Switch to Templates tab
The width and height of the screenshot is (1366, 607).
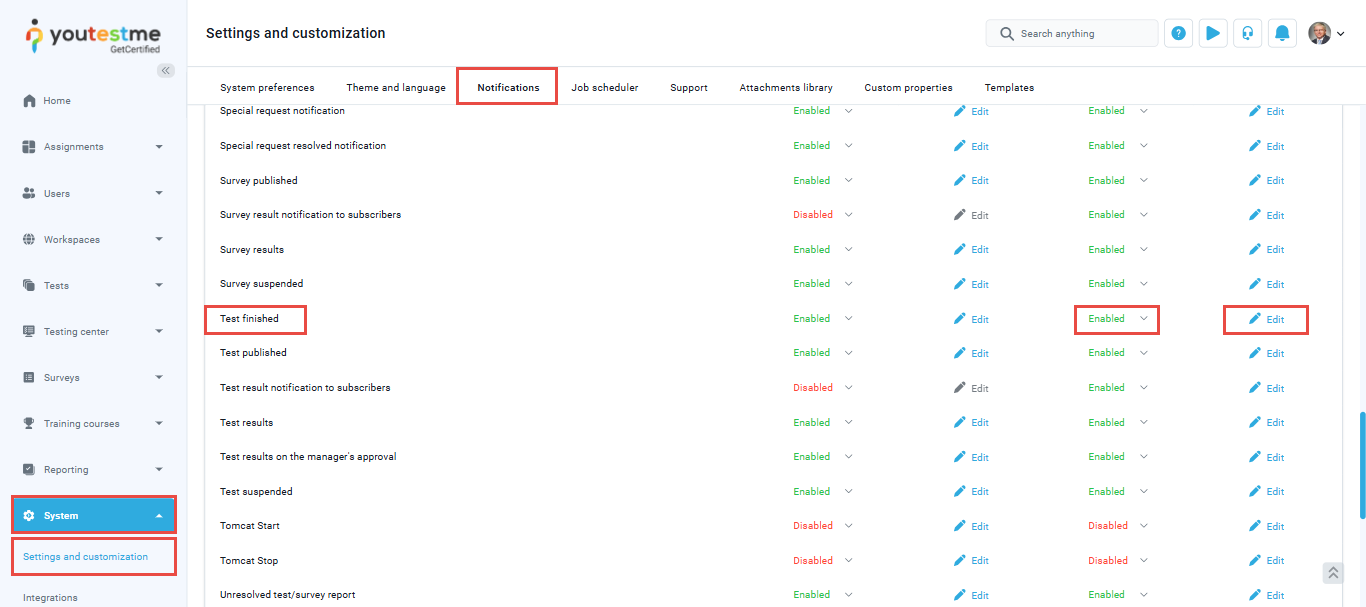tap(1009, 88)
